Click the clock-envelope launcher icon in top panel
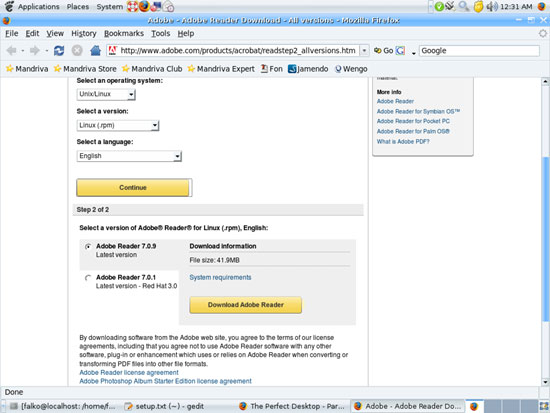Screen dimensions: 550x413 pyautogui.click(x=169, y=6)
